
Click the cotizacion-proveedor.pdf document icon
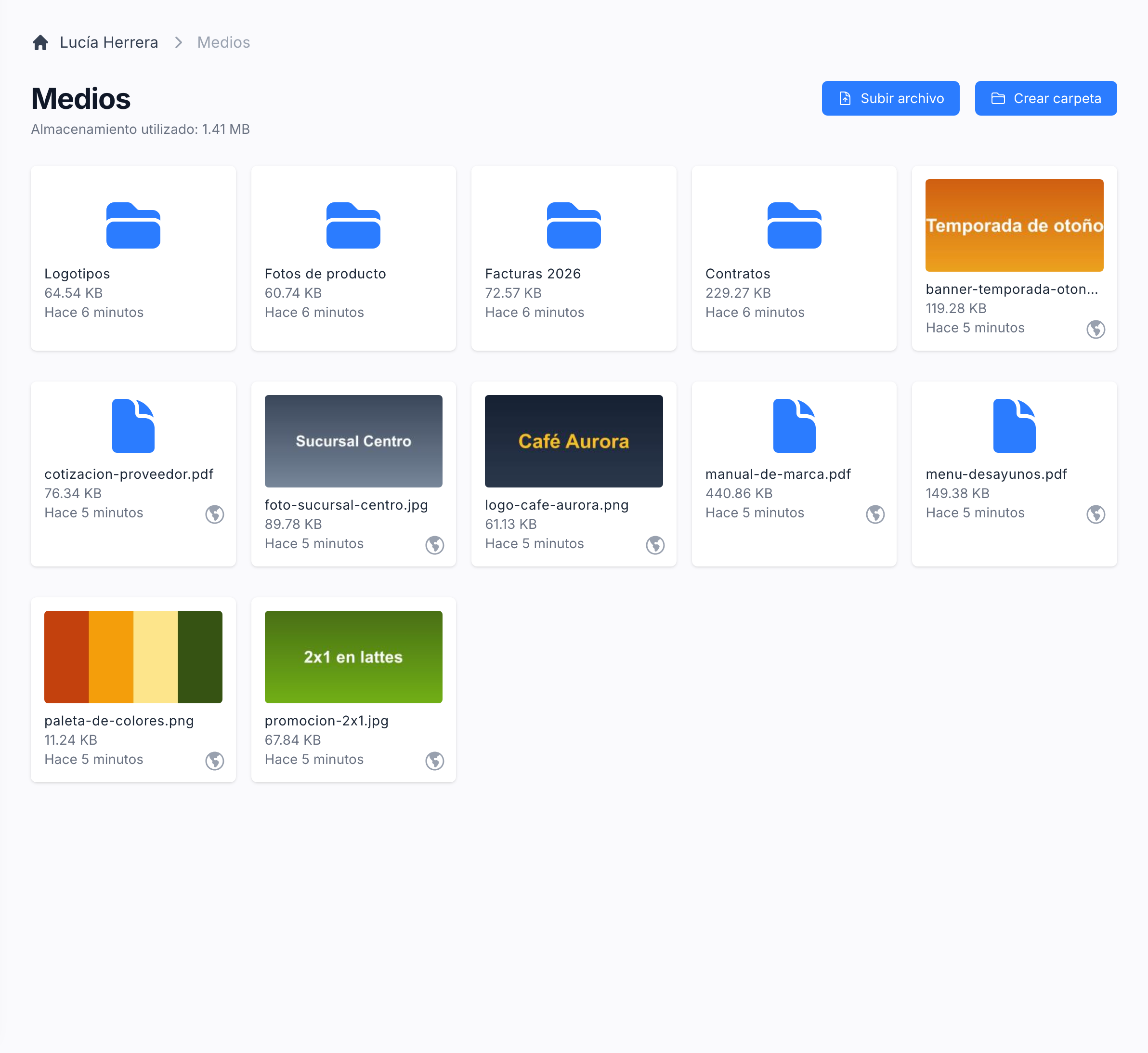(x=133, y=426)
